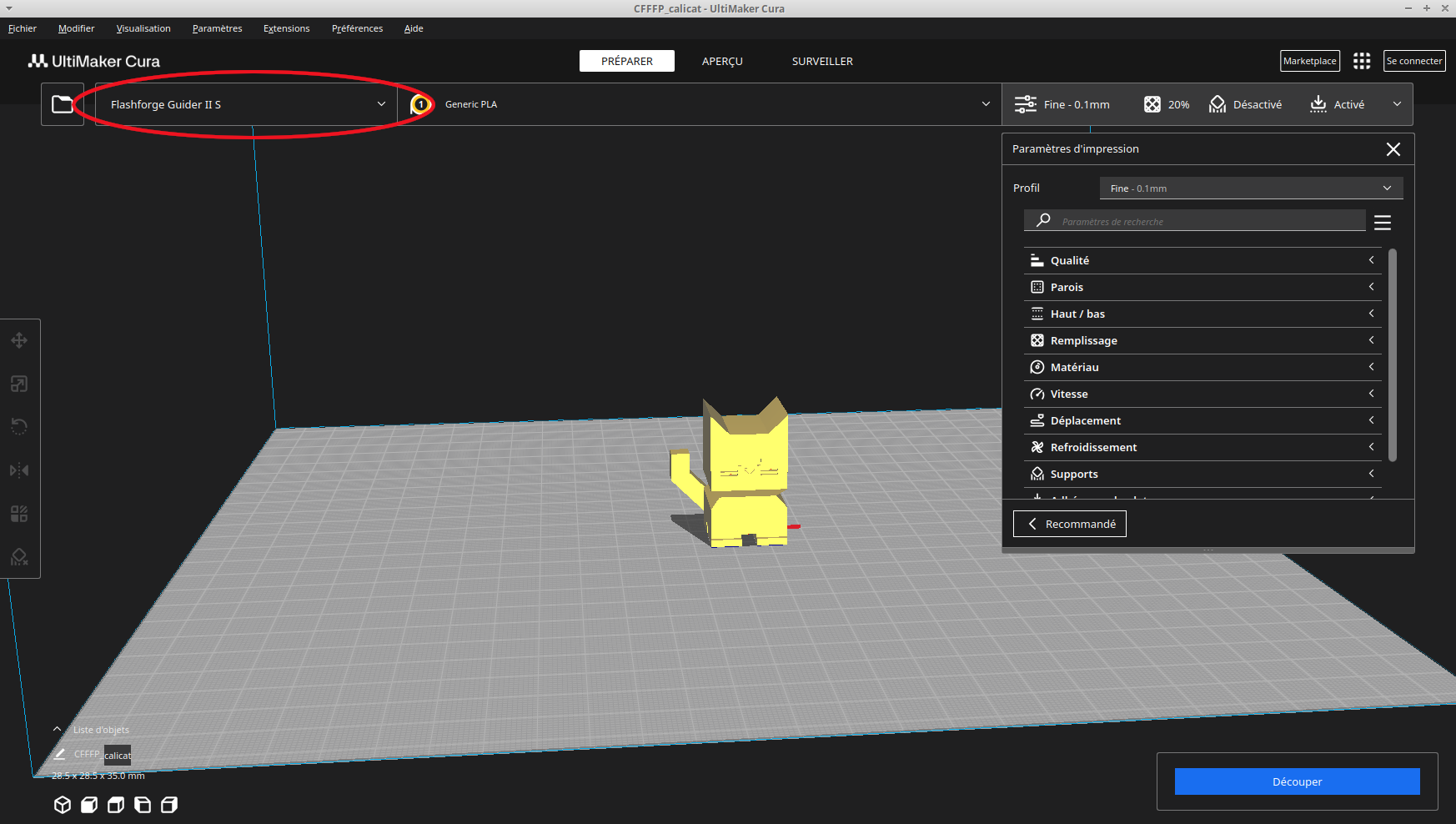Switch to top view cube icon

click(116, 805)
